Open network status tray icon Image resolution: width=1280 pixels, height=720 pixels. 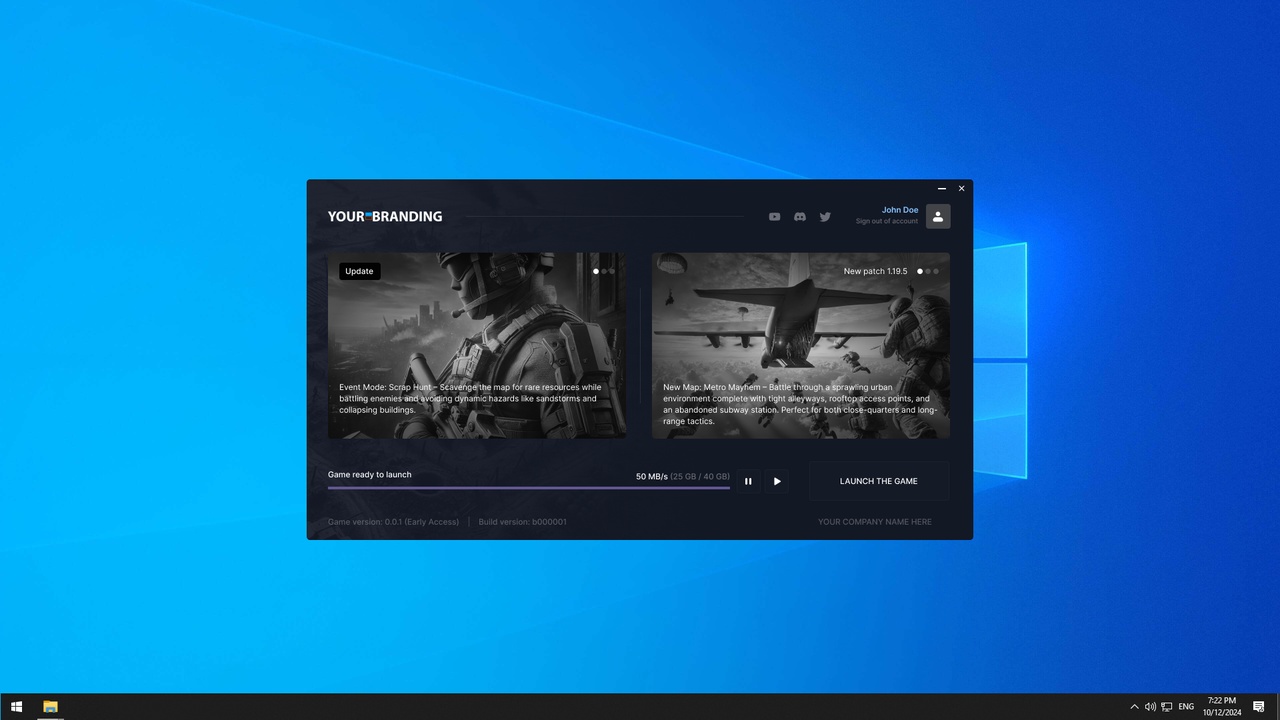point(1166,707)
